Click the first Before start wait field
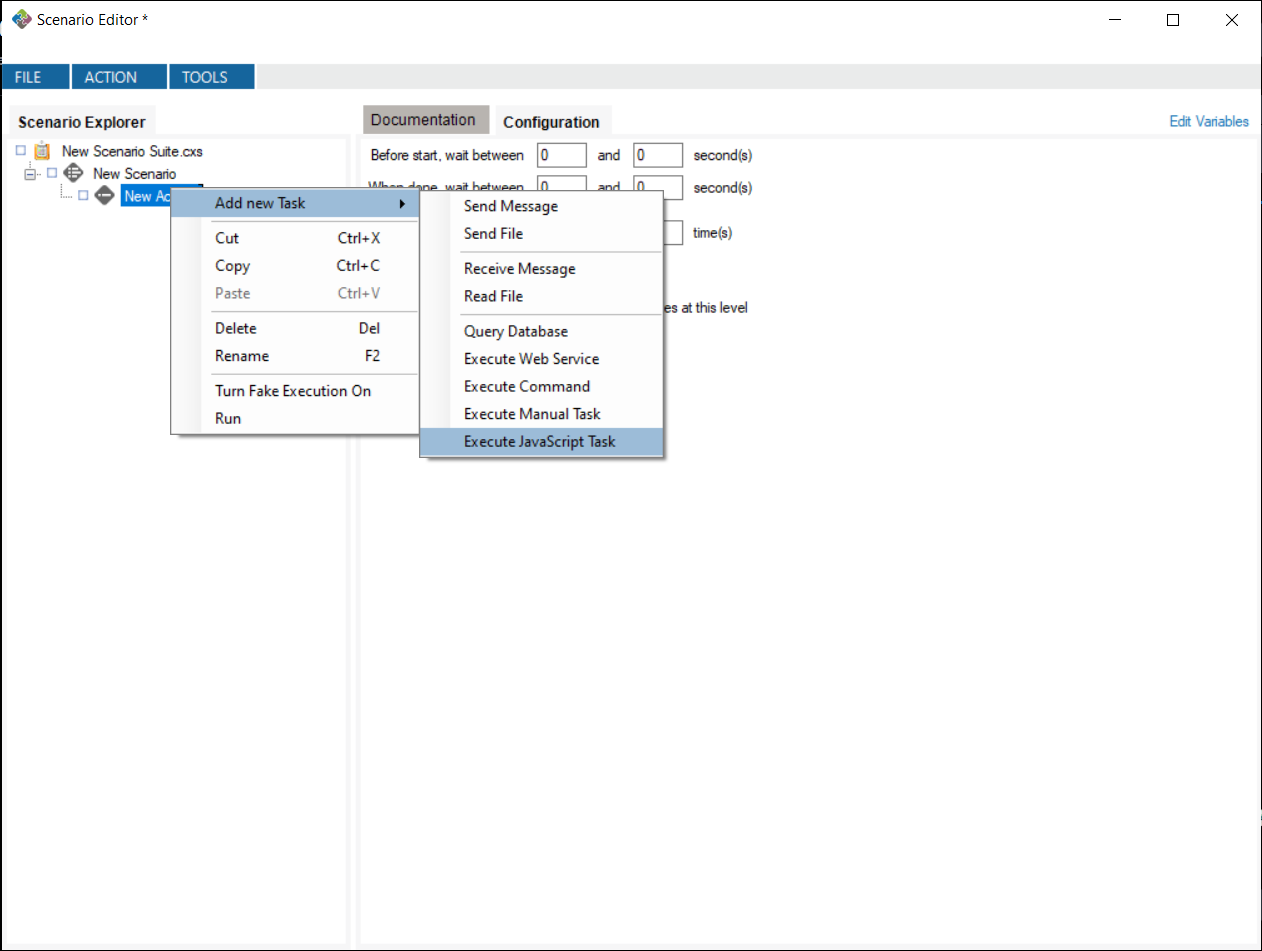The image size is (1262, 951). (x=562, y=155)
